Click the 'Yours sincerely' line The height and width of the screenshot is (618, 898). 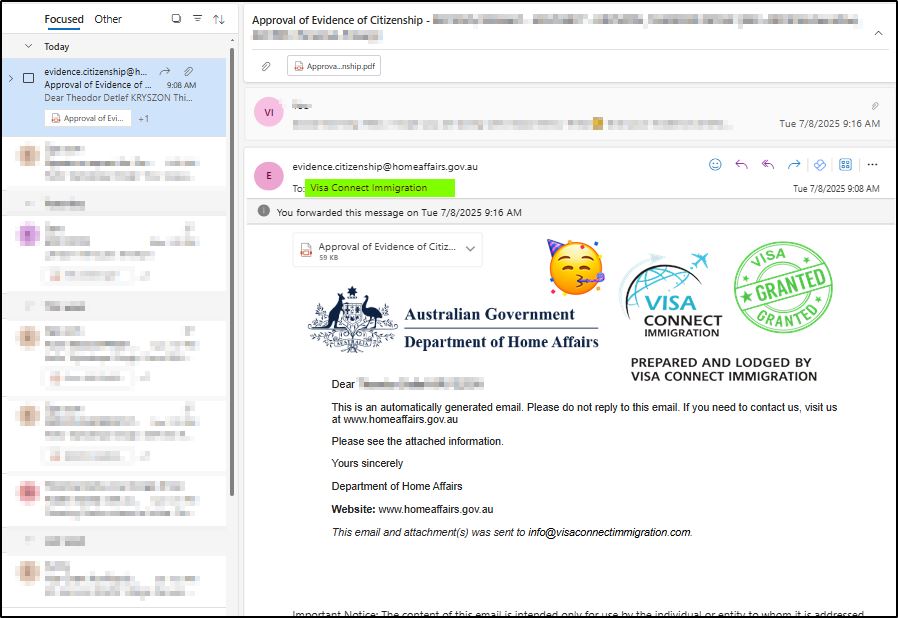[367, 463]
